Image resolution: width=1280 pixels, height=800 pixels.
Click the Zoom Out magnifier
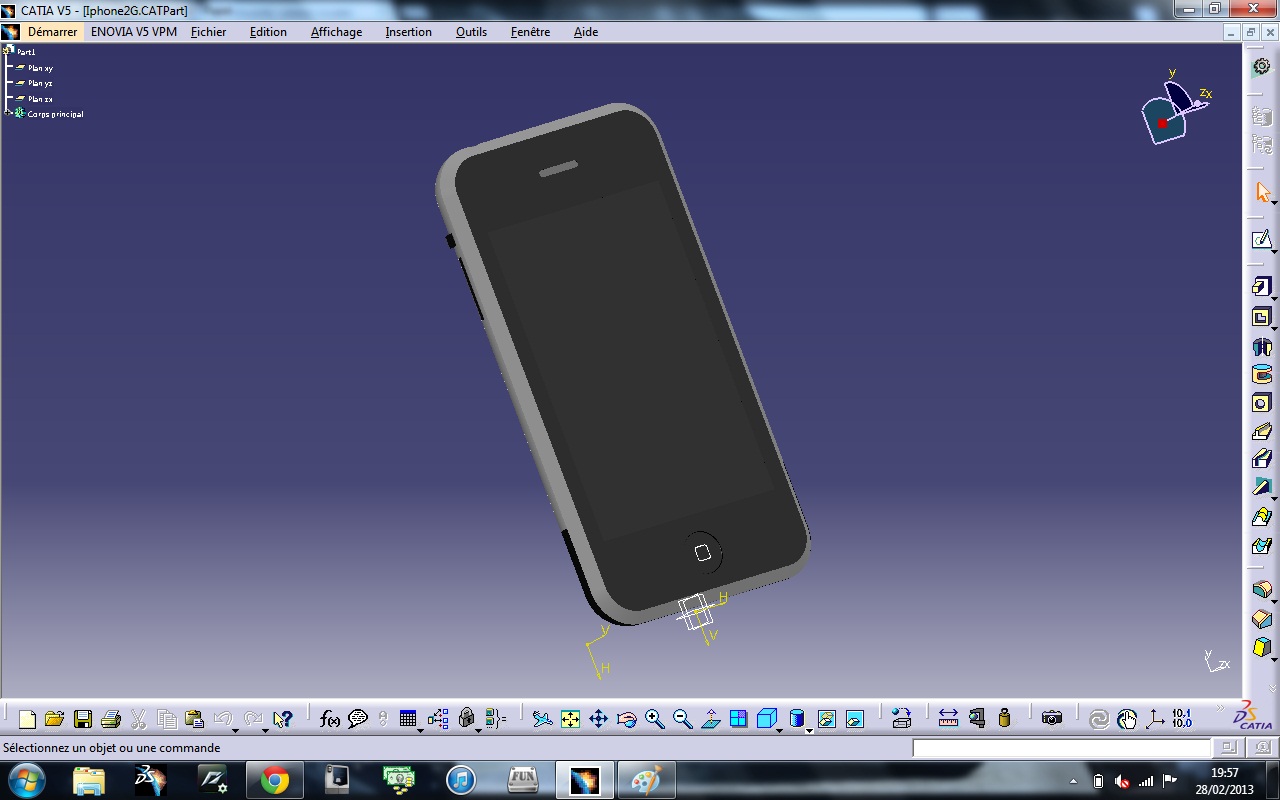(682, 719)
